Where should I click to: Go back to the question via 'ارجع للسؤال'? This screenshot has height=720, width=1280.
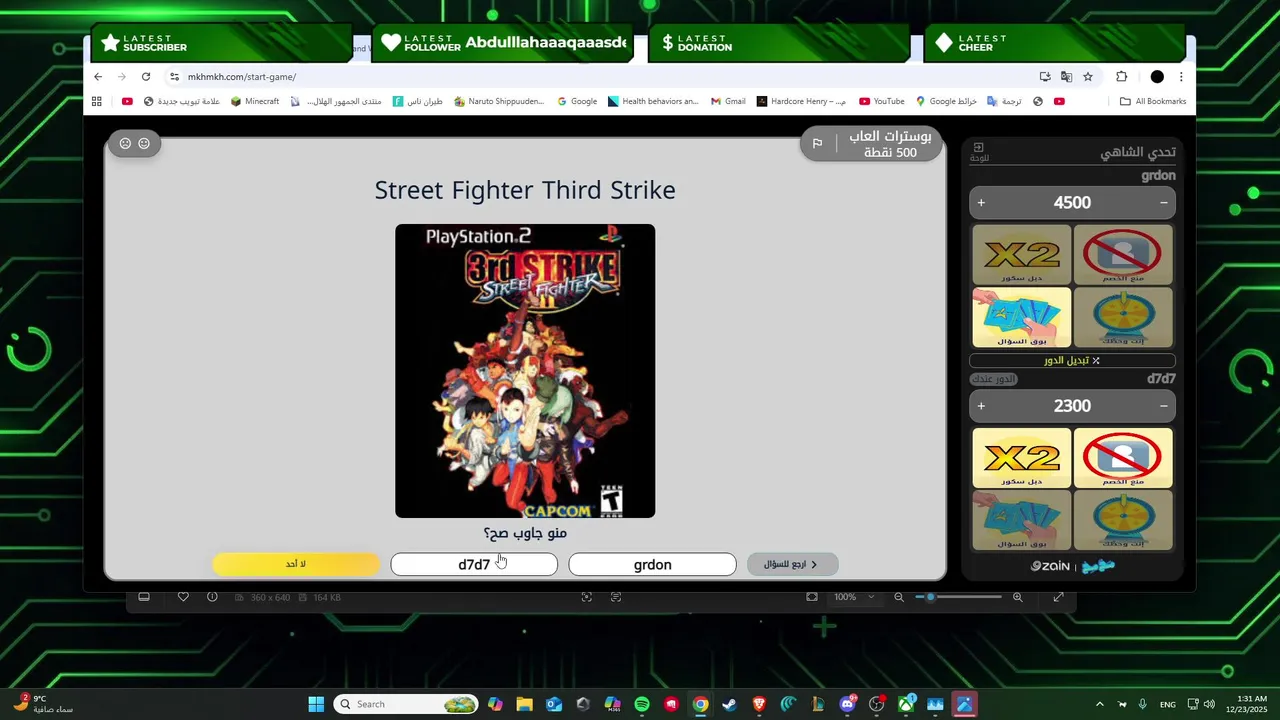792,564
